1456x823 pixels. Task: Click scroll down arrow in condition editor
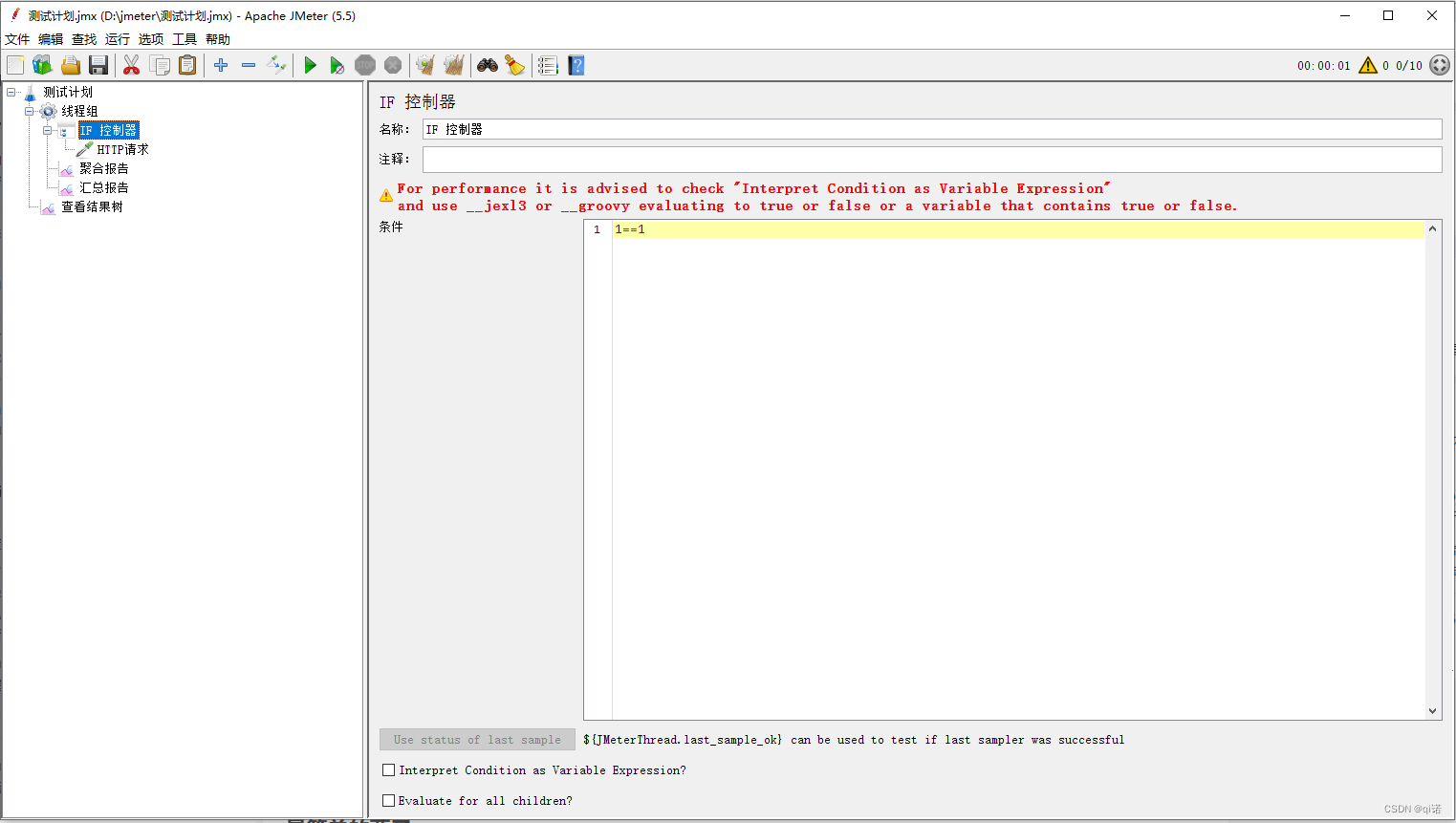click(1432, 710)
